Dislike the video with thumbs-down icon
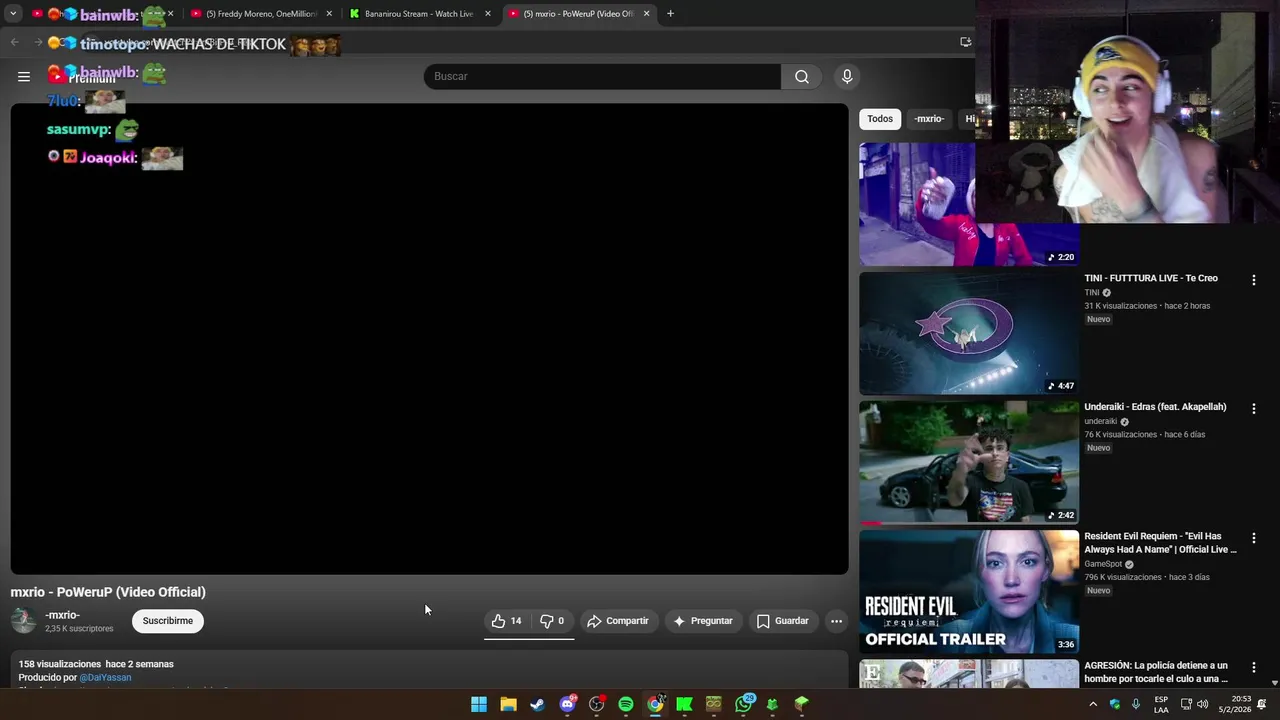 pos(552,621)
